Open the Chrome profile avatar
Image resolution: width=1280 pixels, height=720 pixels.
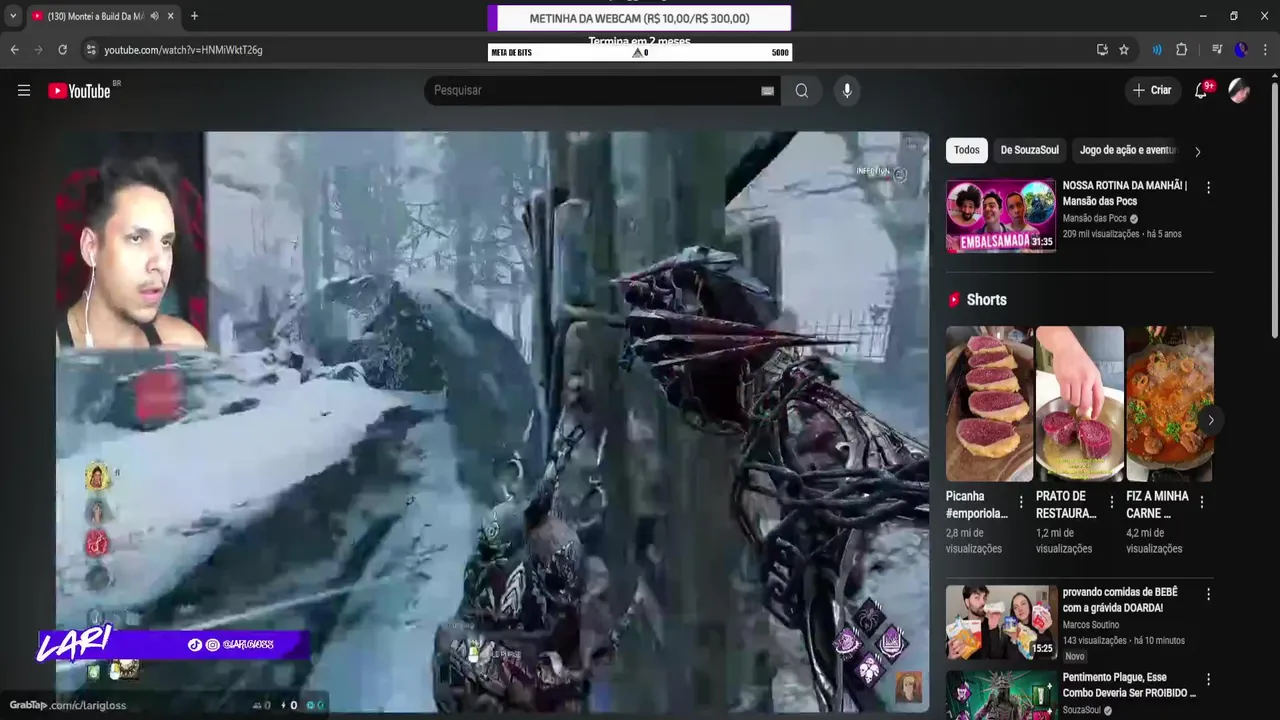[1241, 50]
